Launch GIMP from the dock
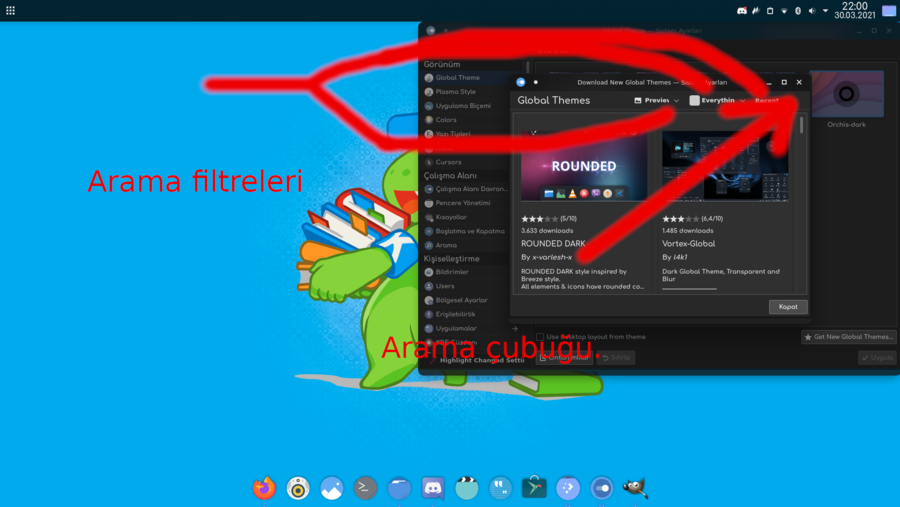Viewport: 900px width, 507px height. tap(635, 488)
